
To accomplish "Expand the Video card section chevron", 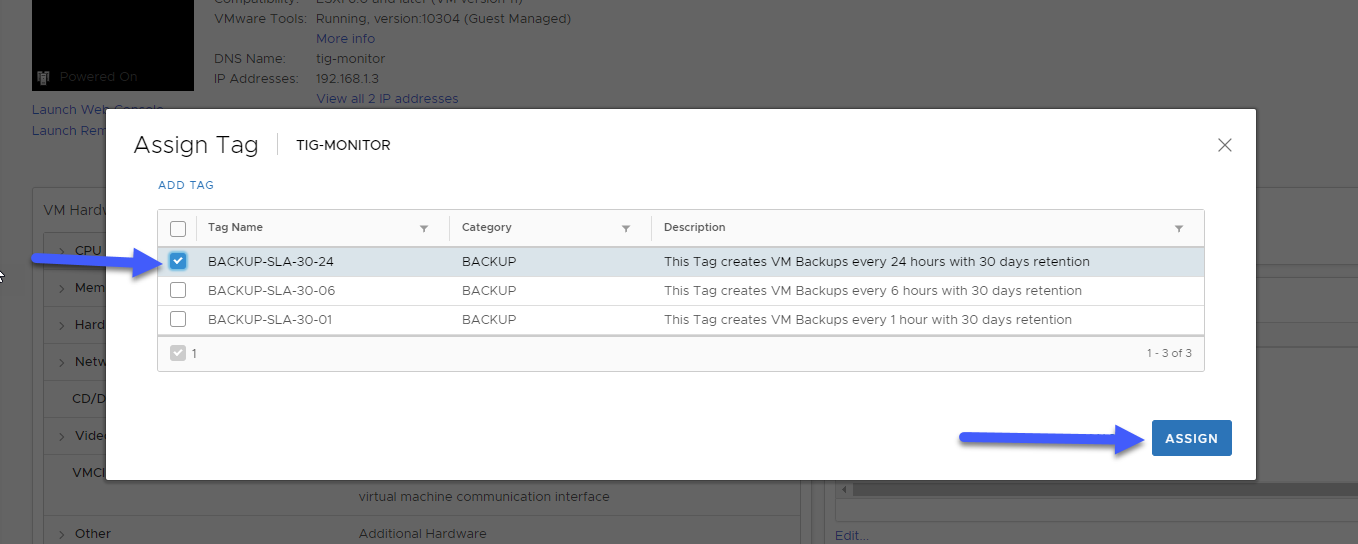I will pyautogui.click(x=61, y=436).
